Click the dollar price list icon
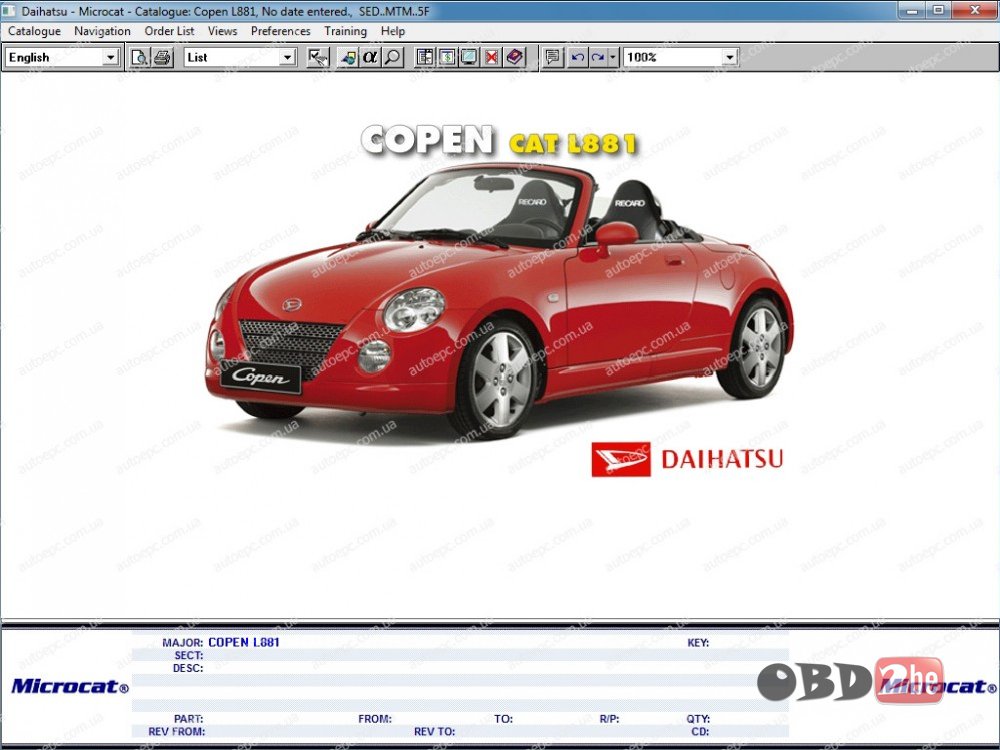Viewport: 1000px width, 750px height. tap(447, 57)
